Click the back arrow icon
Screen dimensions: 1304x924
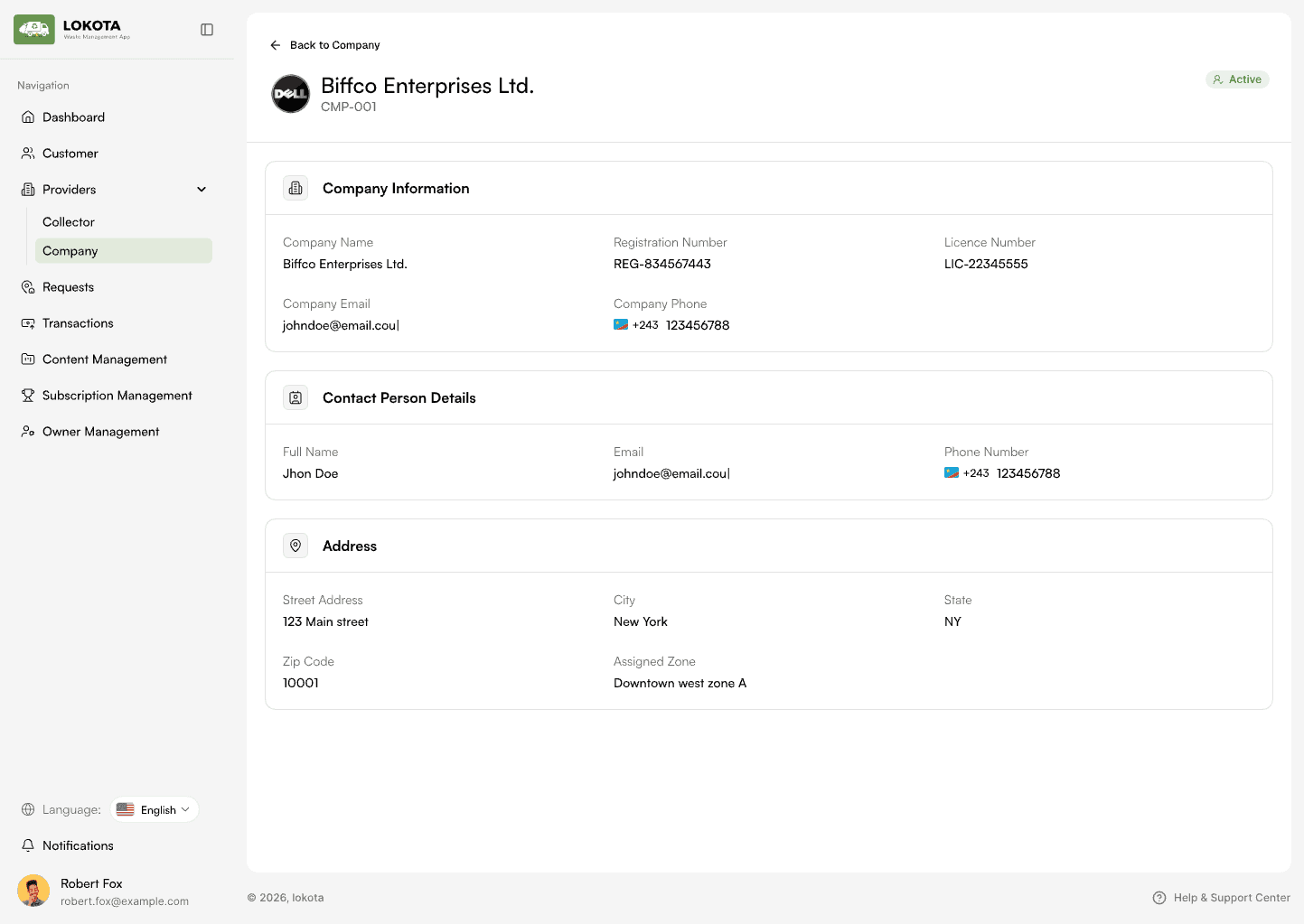[x=276, y=45]
